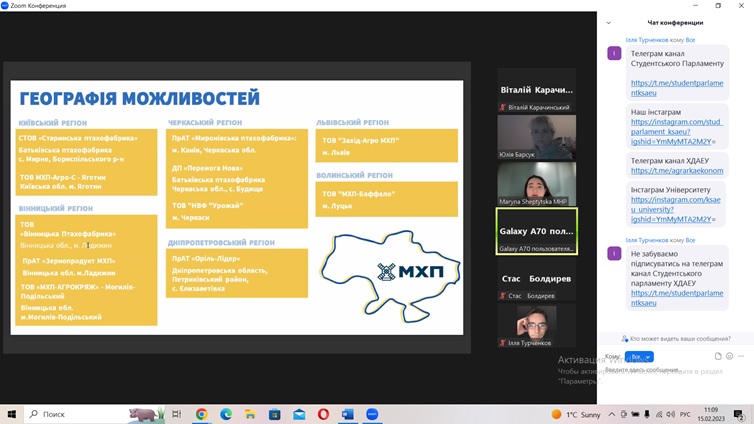Expand hidden system tray icons
The width and height of the screenshot is (754, 424).
click(612, 414)
